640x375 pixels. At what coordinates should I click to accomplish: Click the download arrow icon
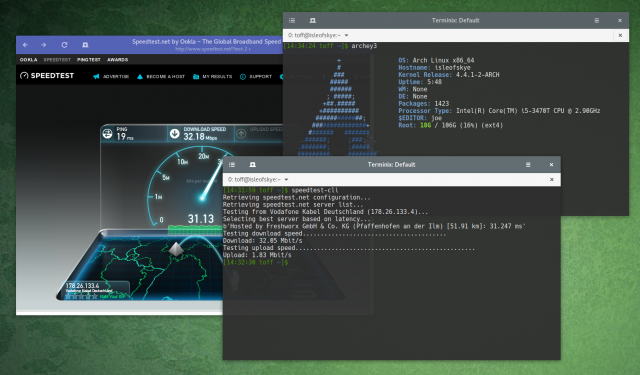tap(175, 133)
